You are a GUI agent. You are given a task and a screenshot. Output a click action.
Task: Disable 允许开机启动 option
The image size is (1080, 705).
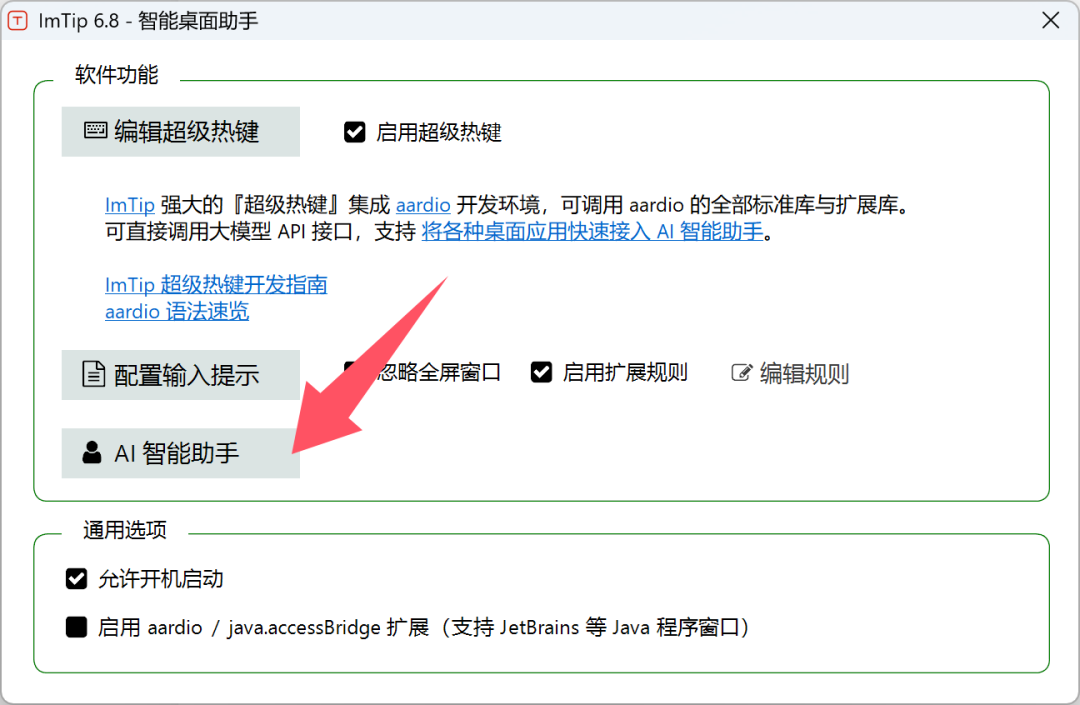[x=76, y=579]
